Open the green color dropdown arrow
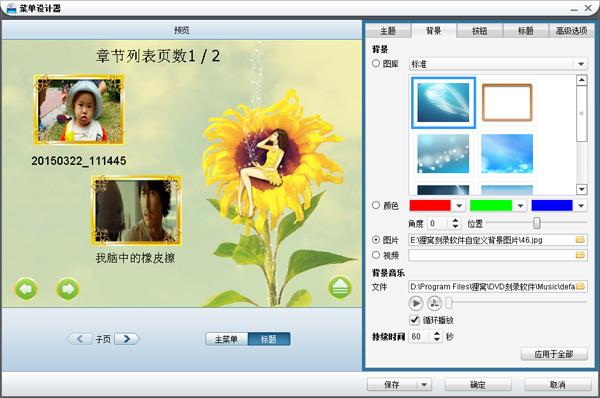The width and height of the screenshot is (600, 398). pos(520,206)
